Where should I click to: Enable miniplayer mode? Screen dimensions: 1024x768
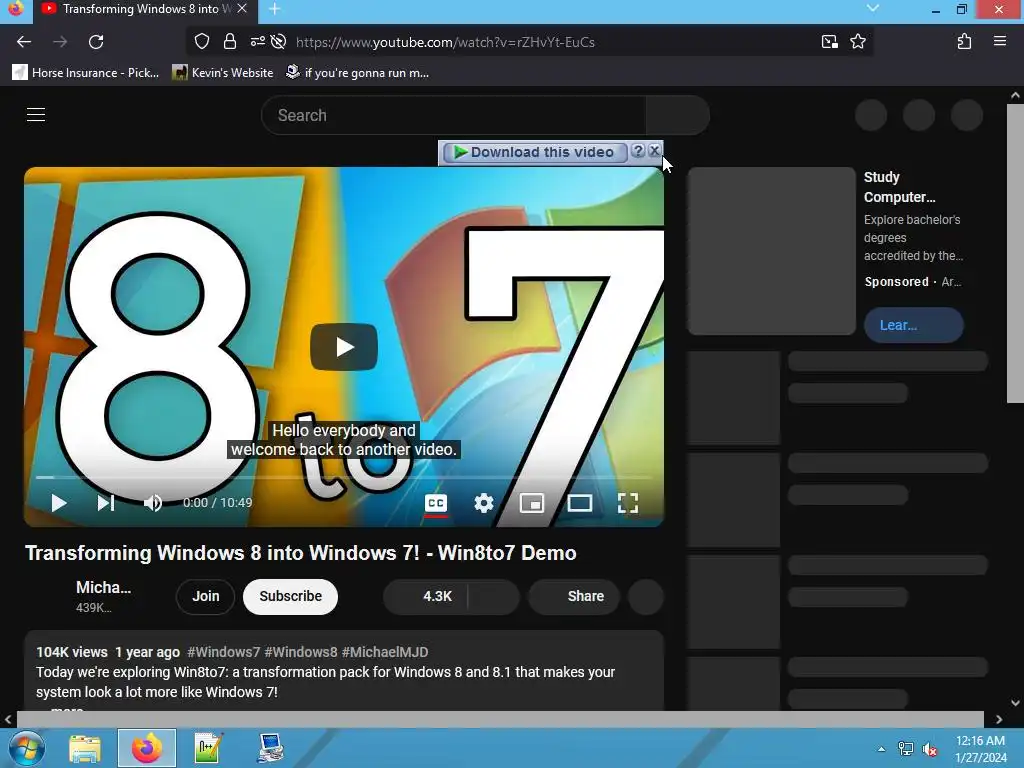[x=532, y=503]
